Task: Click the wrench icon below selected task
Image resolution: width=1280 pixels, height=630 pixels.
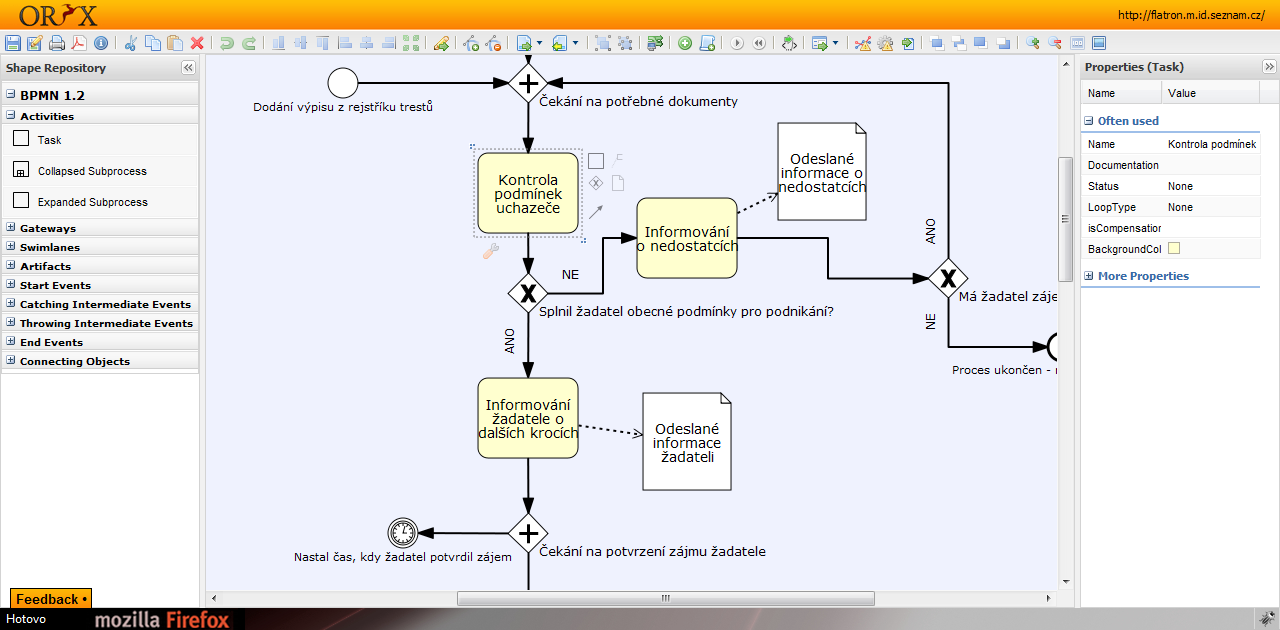Action: pos(490,252)
